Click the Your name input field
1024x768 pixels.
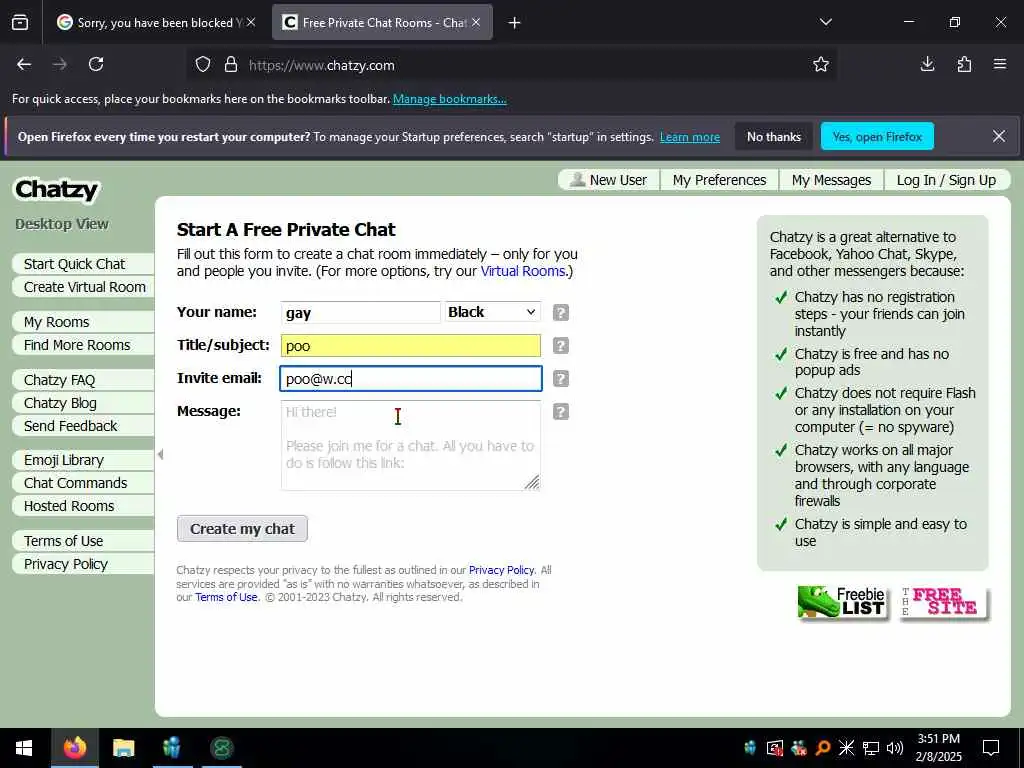tap(360, 312)
